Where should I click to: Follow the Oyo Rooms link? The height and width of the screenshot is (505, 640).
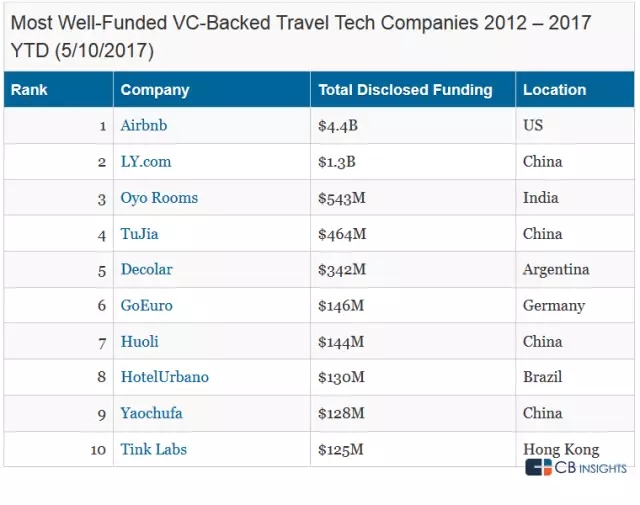(x=159, y=198)
